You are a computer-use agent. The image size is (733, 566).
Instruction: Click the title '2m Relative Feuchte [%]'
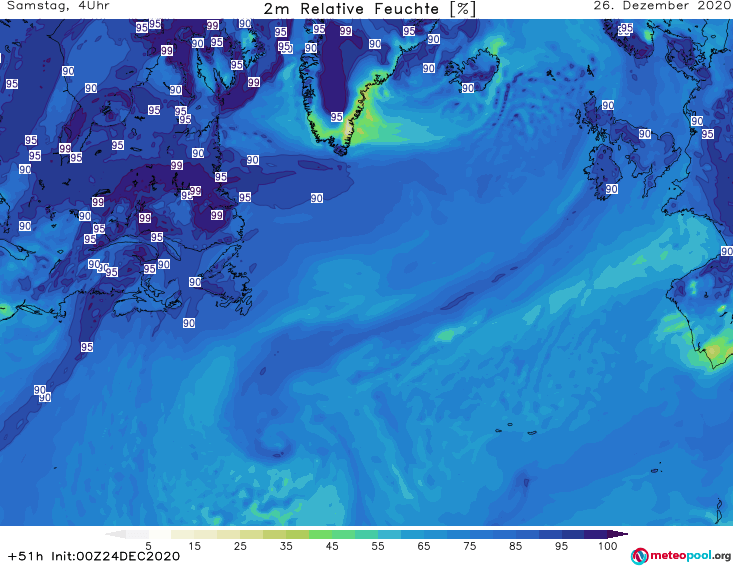coord(369,9)
